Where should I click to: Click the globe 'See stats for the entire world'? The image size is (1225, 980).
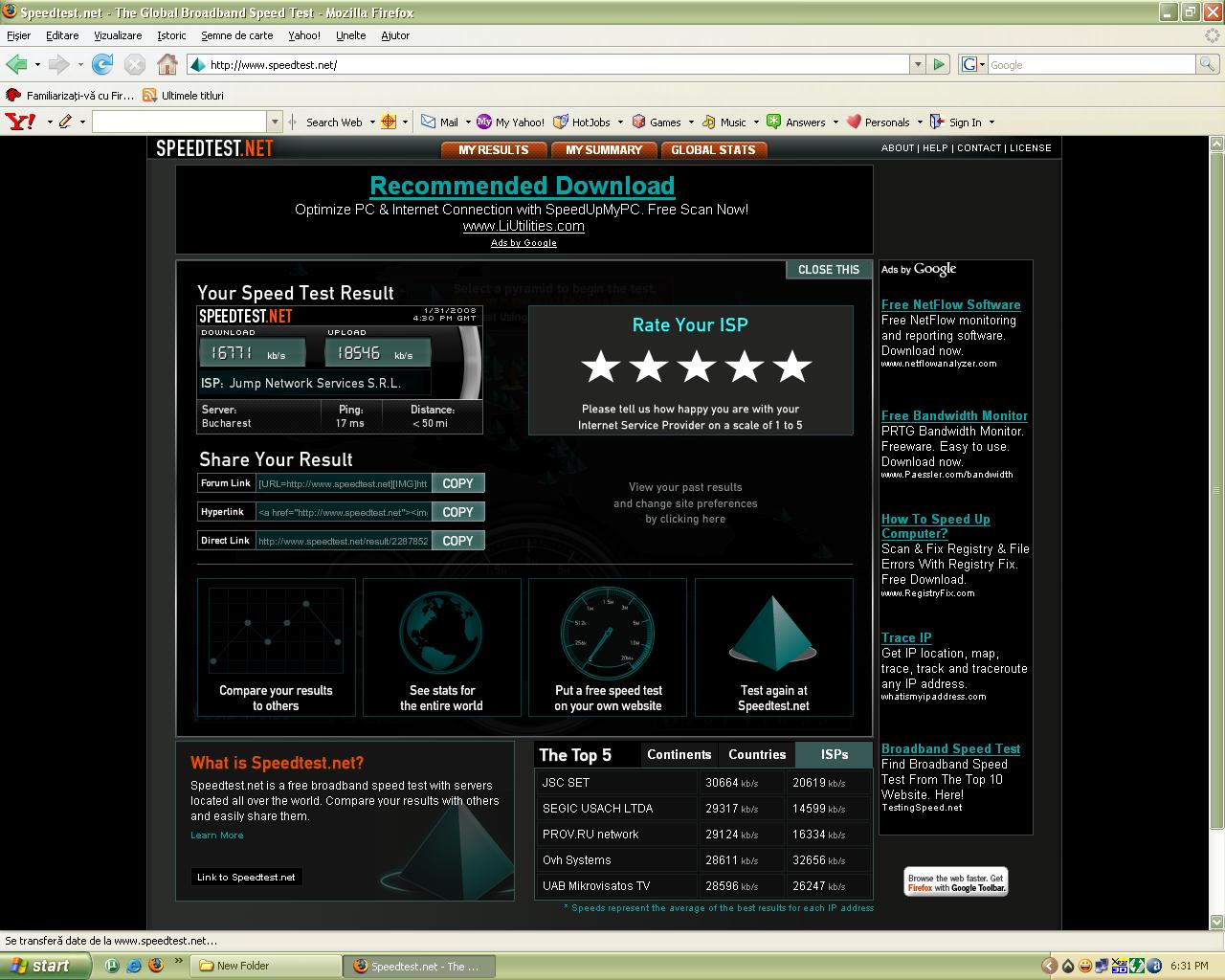coord(441,633)
